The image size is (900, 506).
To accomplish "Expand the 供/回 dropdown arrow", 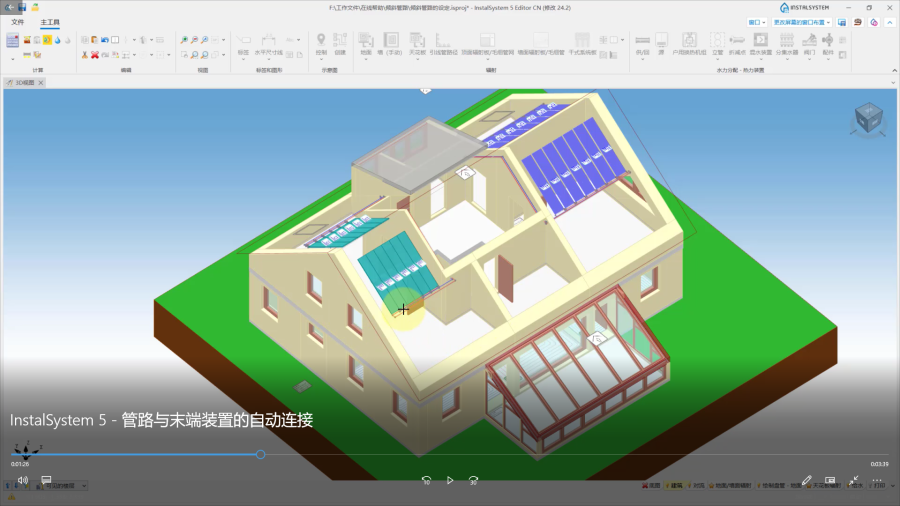I will click(643, 59).
